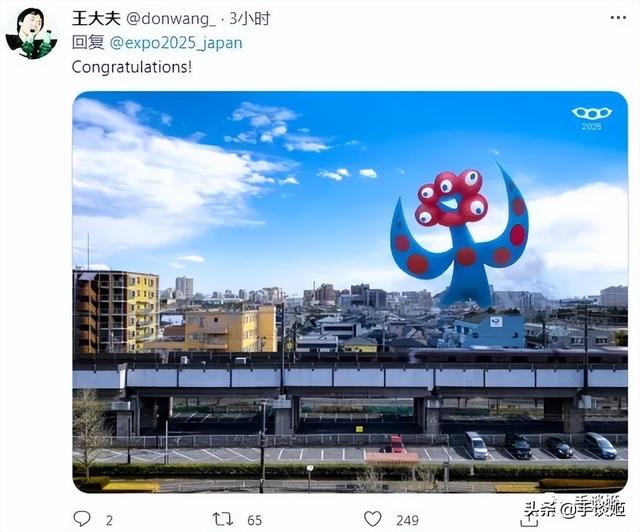Open the user's cartoon avatar picture

pos(31,34)
